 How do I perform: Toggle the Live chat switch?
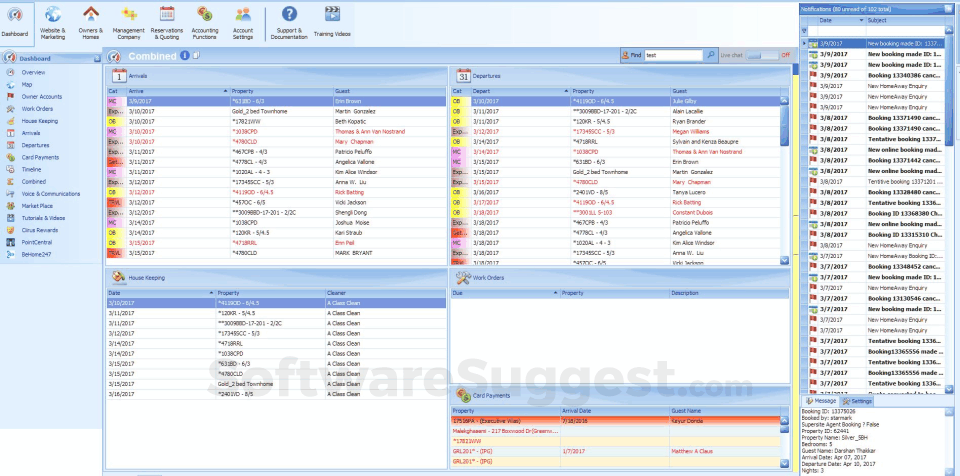pyautogui.click(x=762, y=55)
